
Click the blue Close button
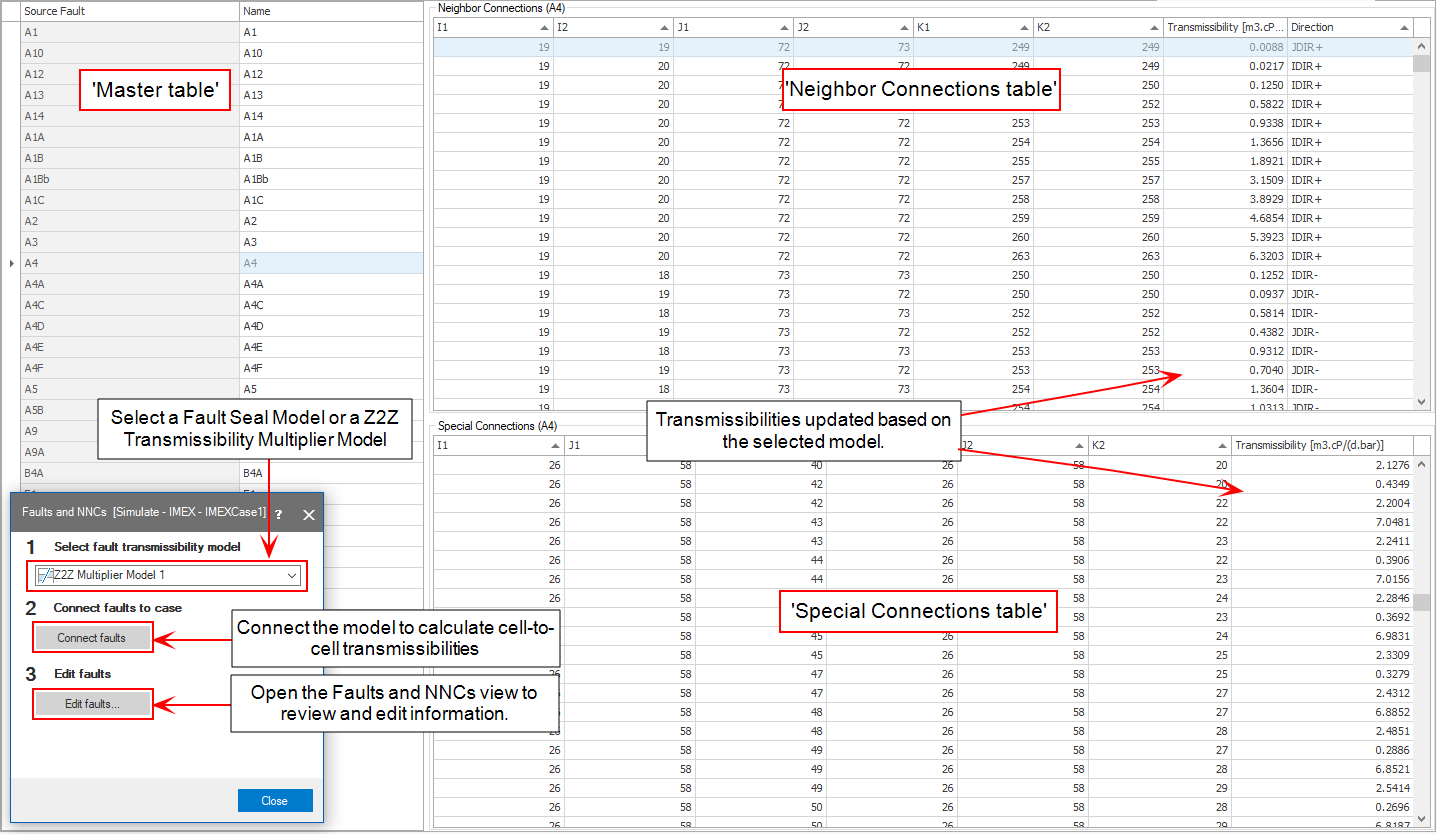point(275,801)
